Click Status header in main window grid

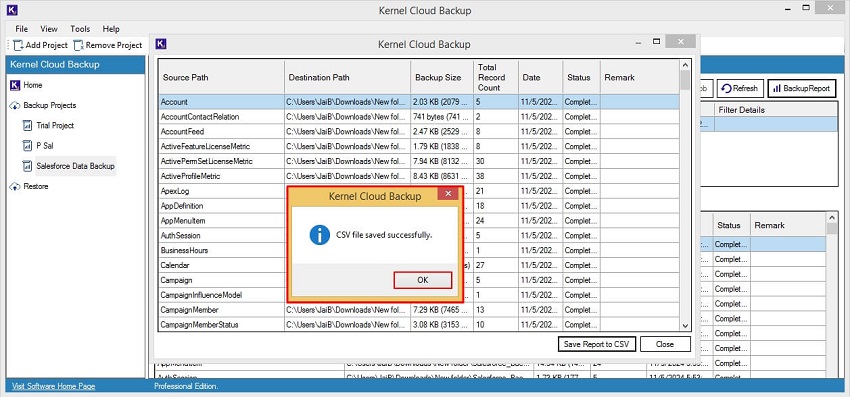731,225
